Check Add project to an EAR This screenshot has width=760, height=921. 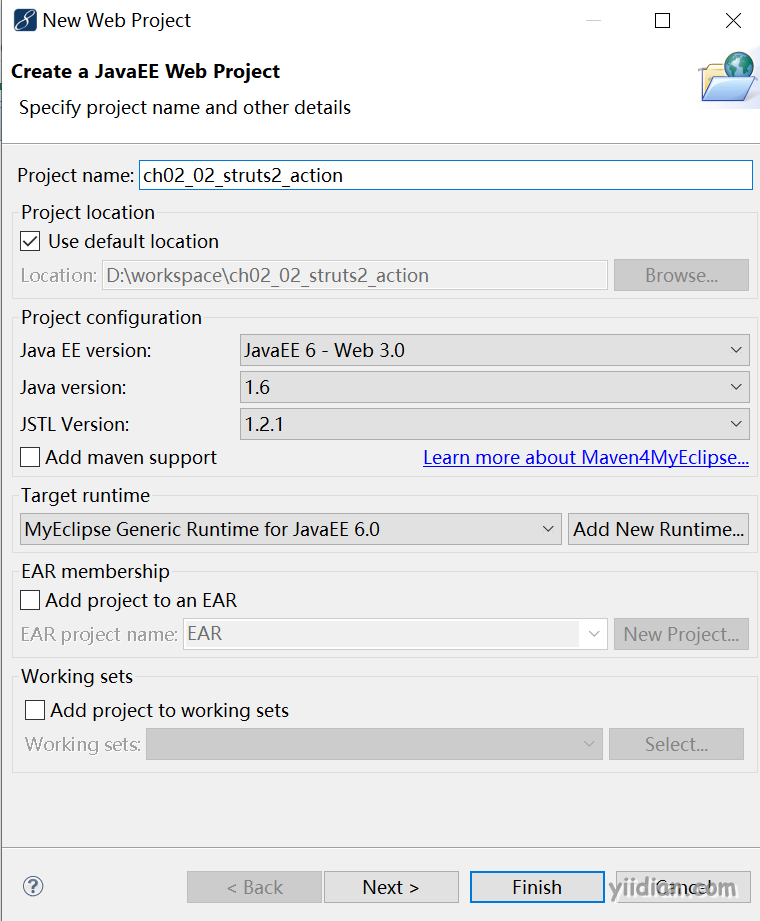coord(30,600)
